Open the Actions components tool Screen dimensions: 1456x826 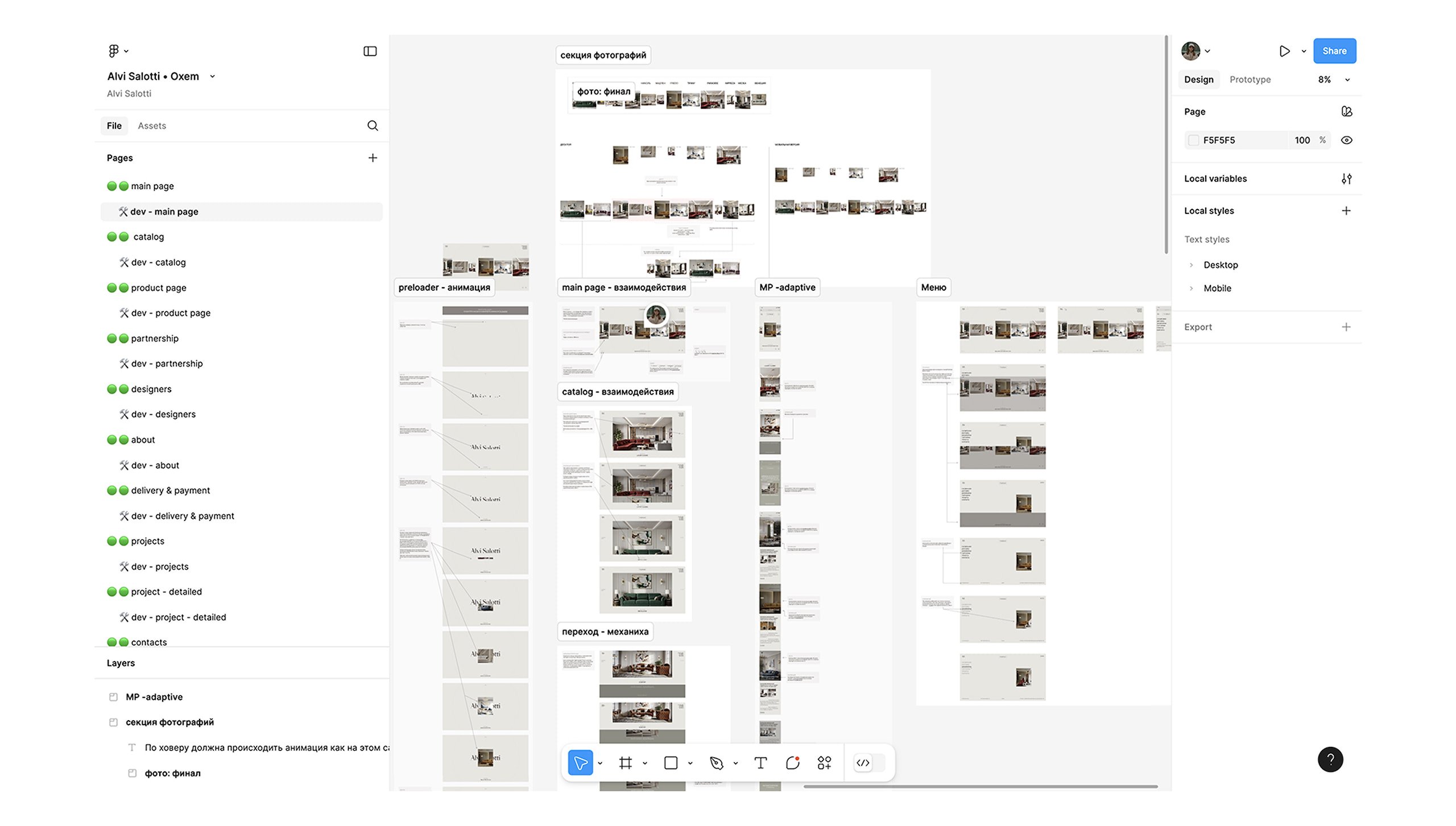pos(824,763)
